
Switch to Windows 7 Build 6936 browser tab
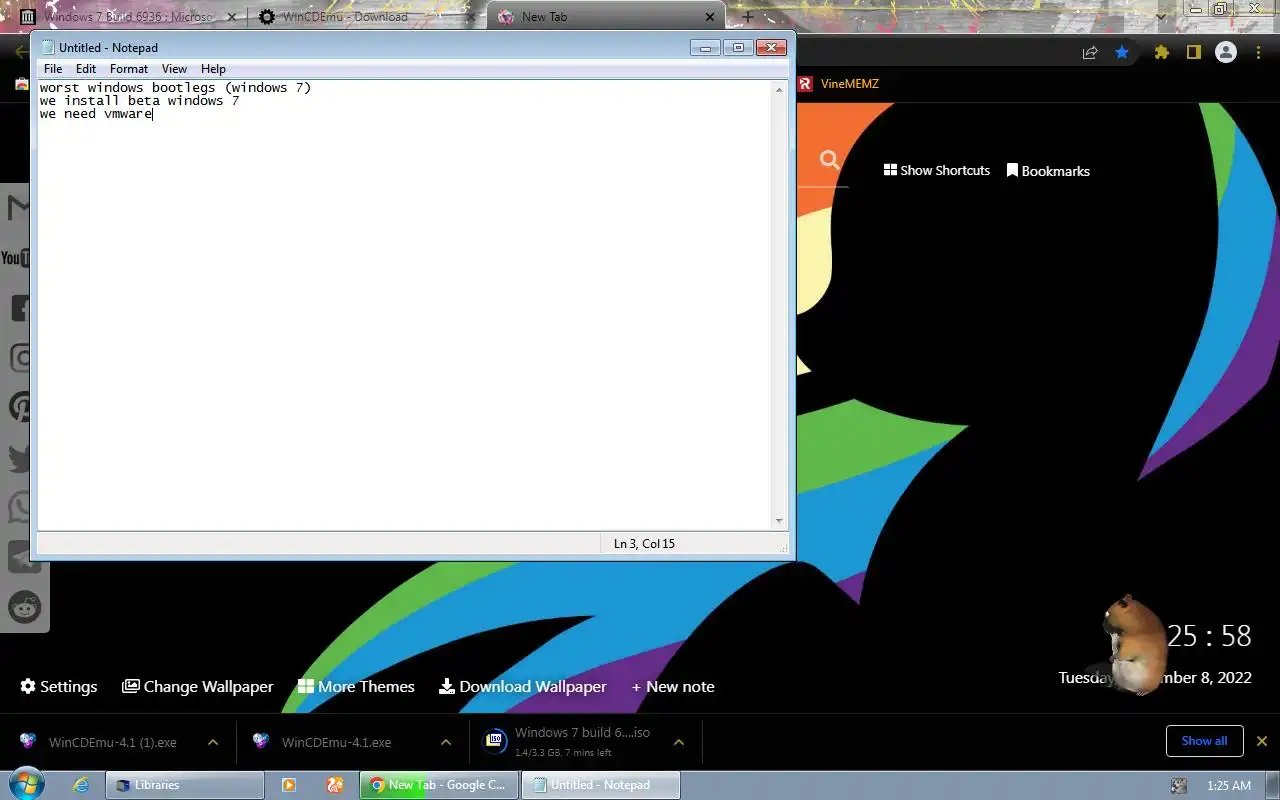point(128,17)
